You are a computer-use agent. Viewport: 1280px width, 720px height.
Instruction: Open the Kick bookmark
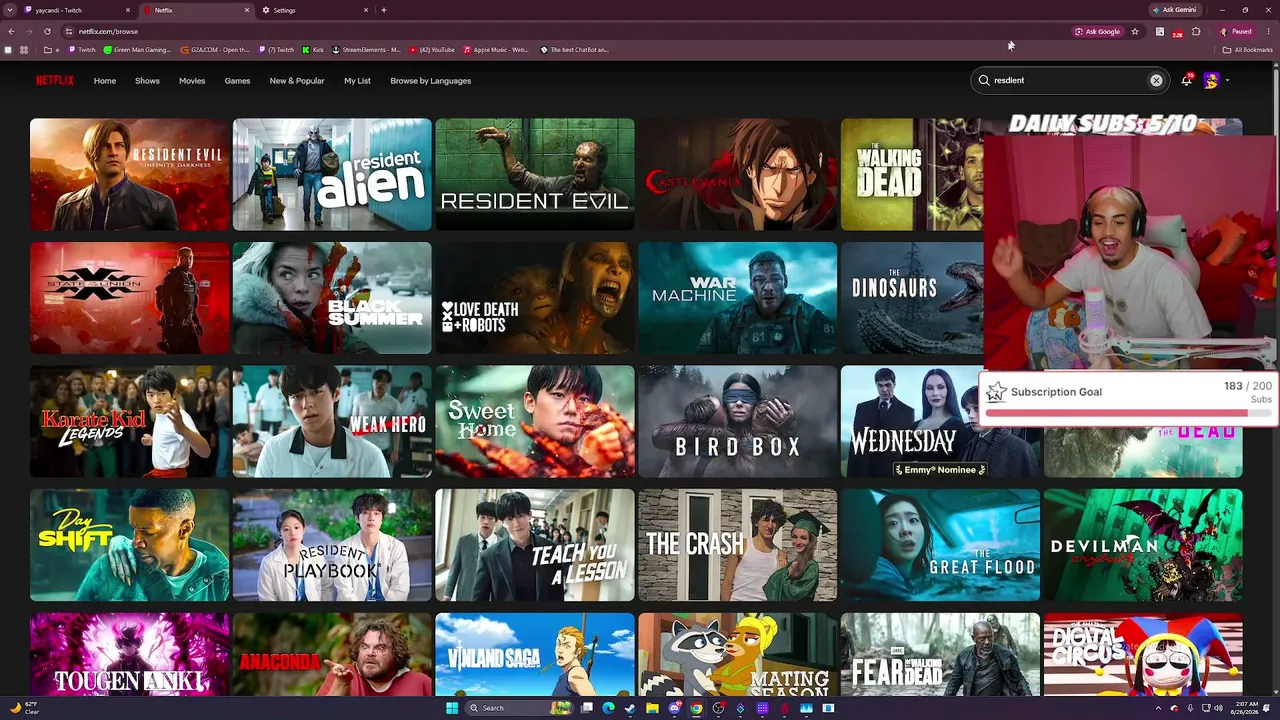pos(314,50)
